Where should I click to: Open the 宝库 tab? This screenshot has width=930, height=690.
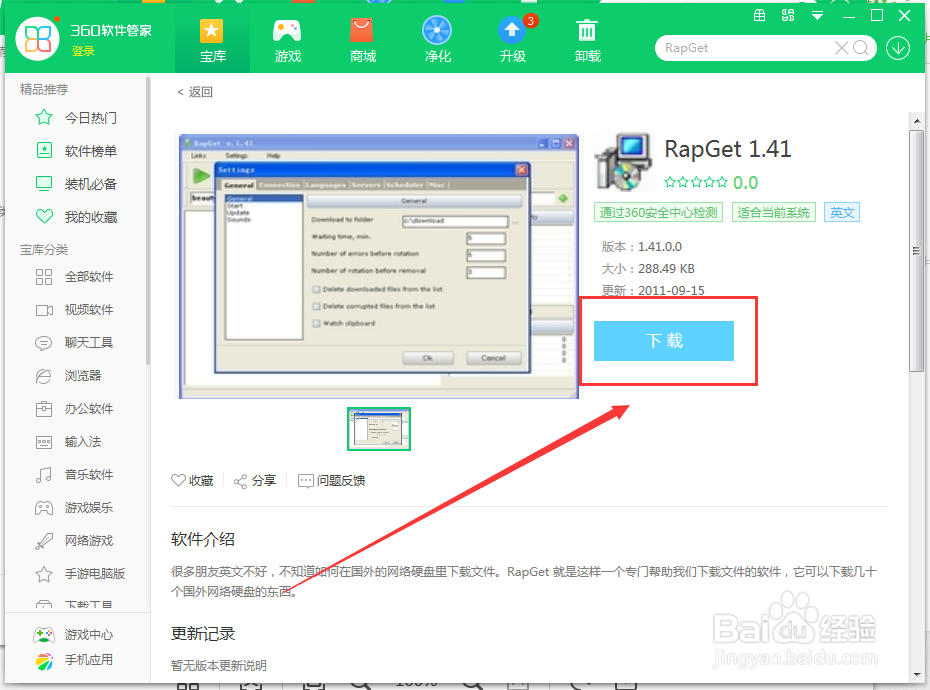(x=212, y=40)
